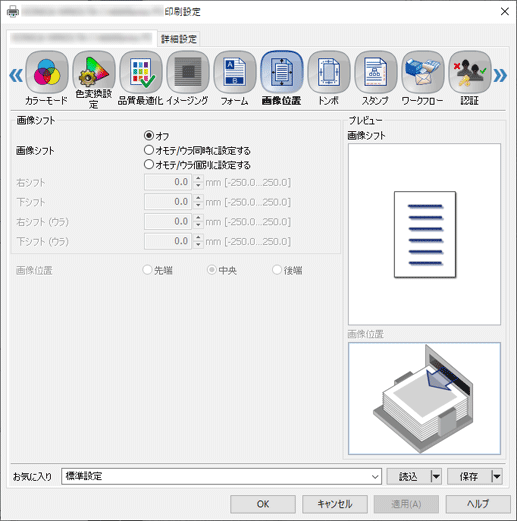Click the 右シフト (ウラ) value field
This screenshot has width=517, height=521.
pyautogui.click(x=168, y=221)
